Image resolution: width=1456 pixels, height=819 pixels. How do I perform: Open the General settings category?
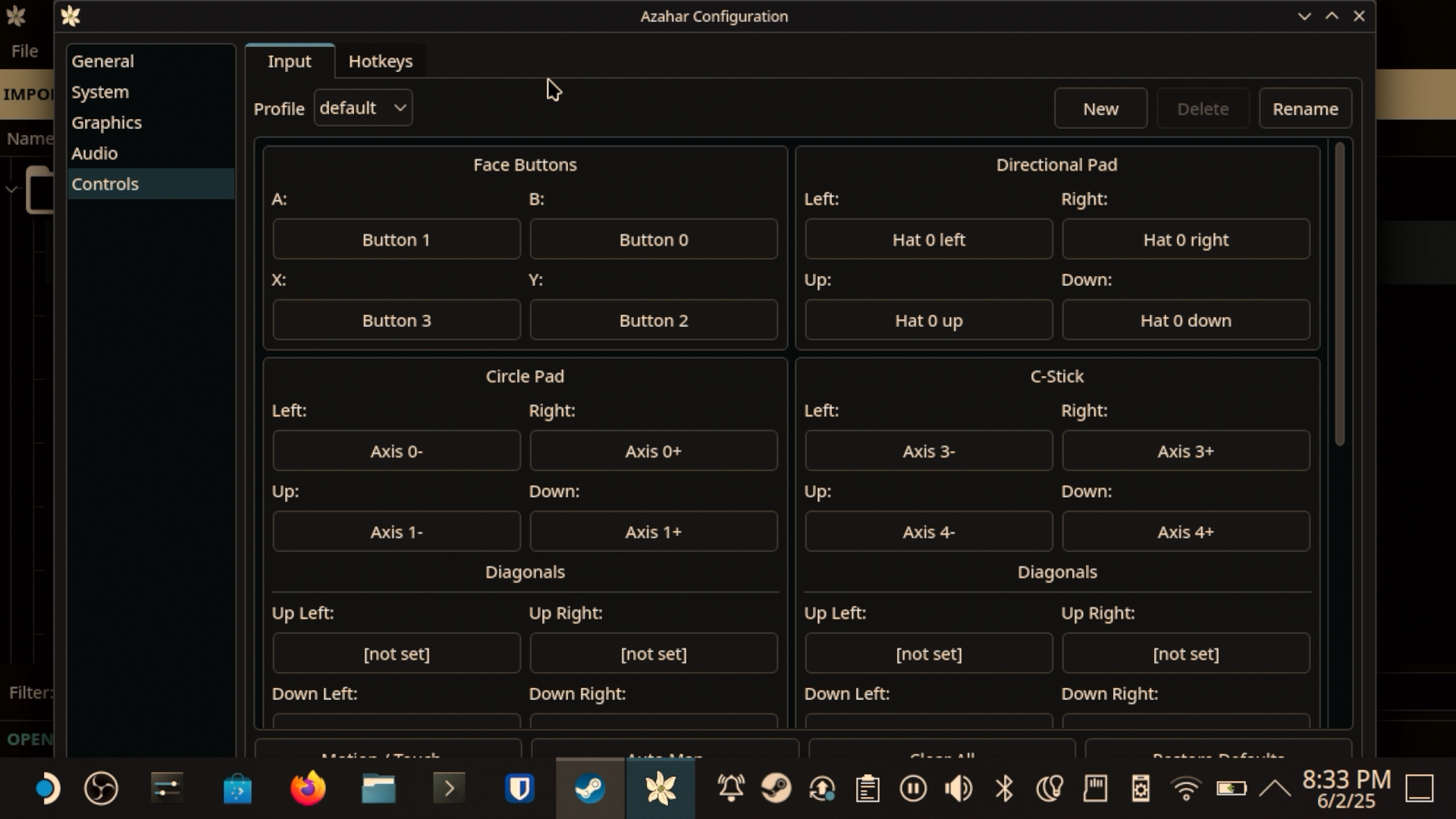click(151, 61)
